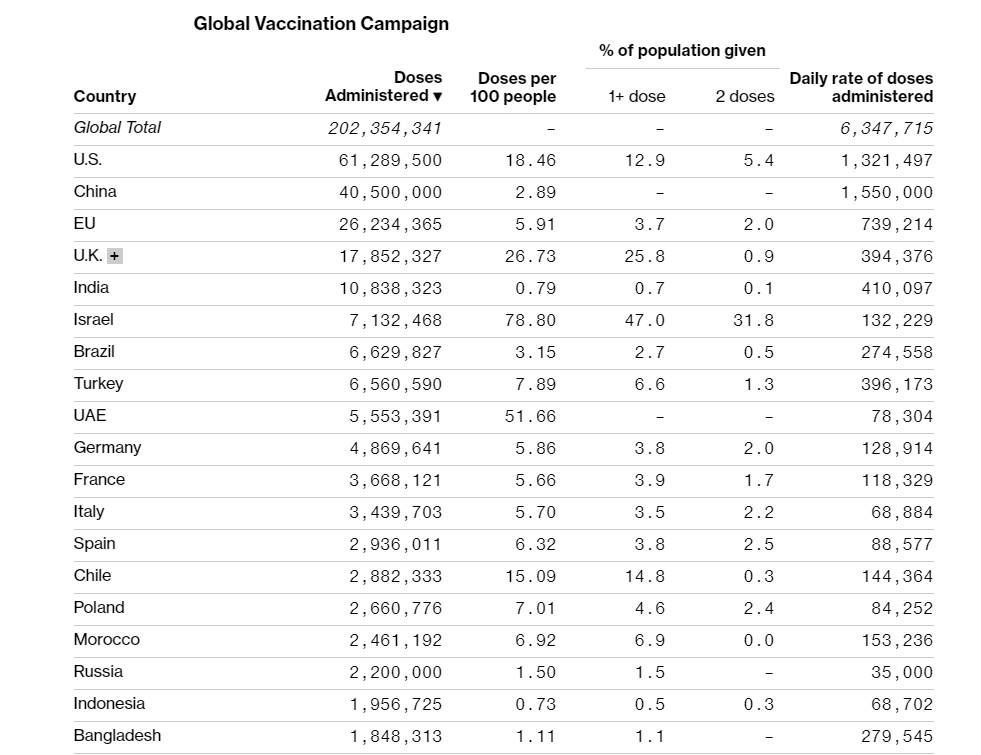The height and width of the screenshot is (755, 981).
Task: Click the Global Vaccination Campaign title
Action: click(x=321, y=24)
